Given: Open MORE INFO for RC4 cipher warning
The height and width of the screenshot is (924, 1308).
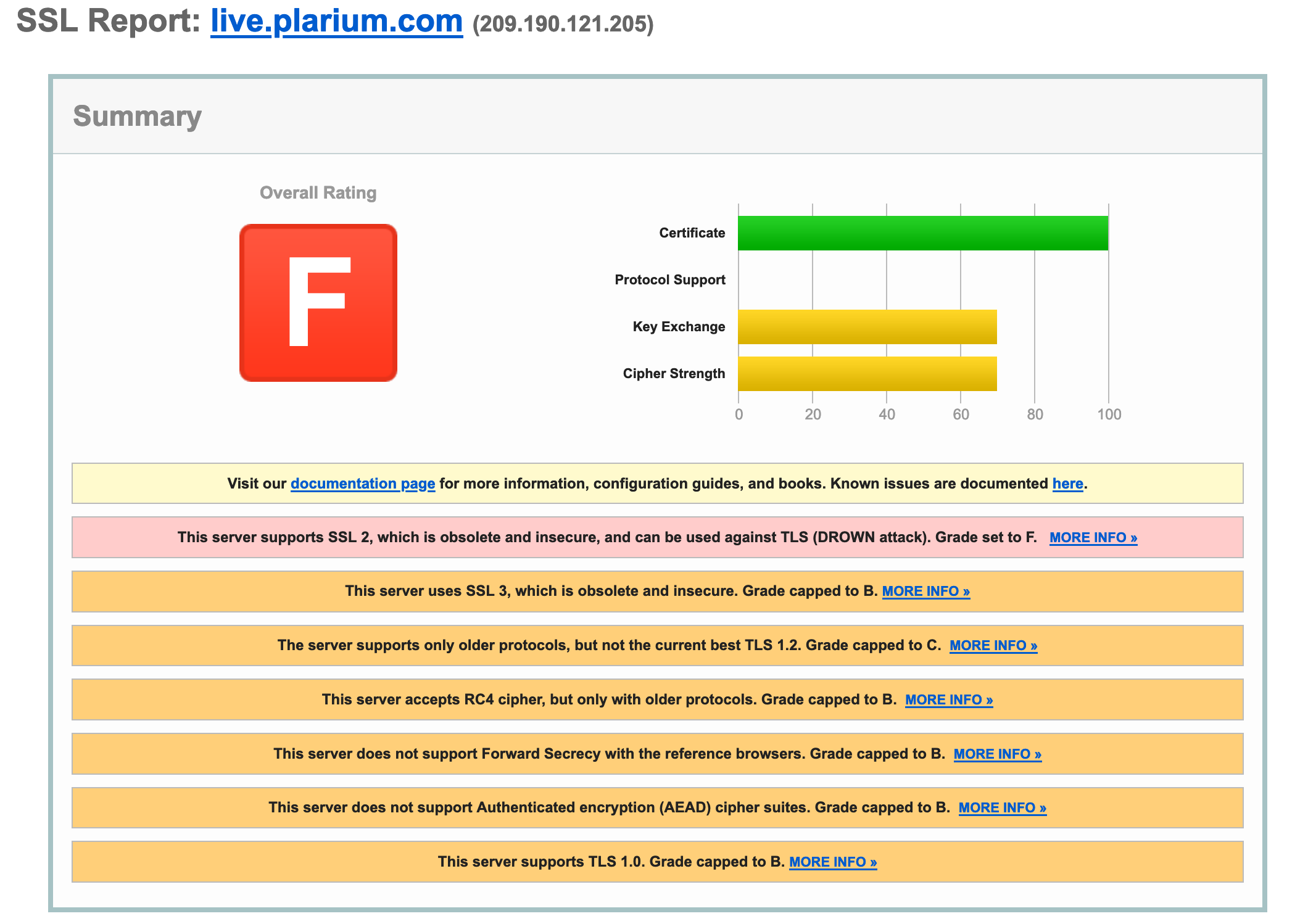Looking at the screenshot, I should 949,700.
